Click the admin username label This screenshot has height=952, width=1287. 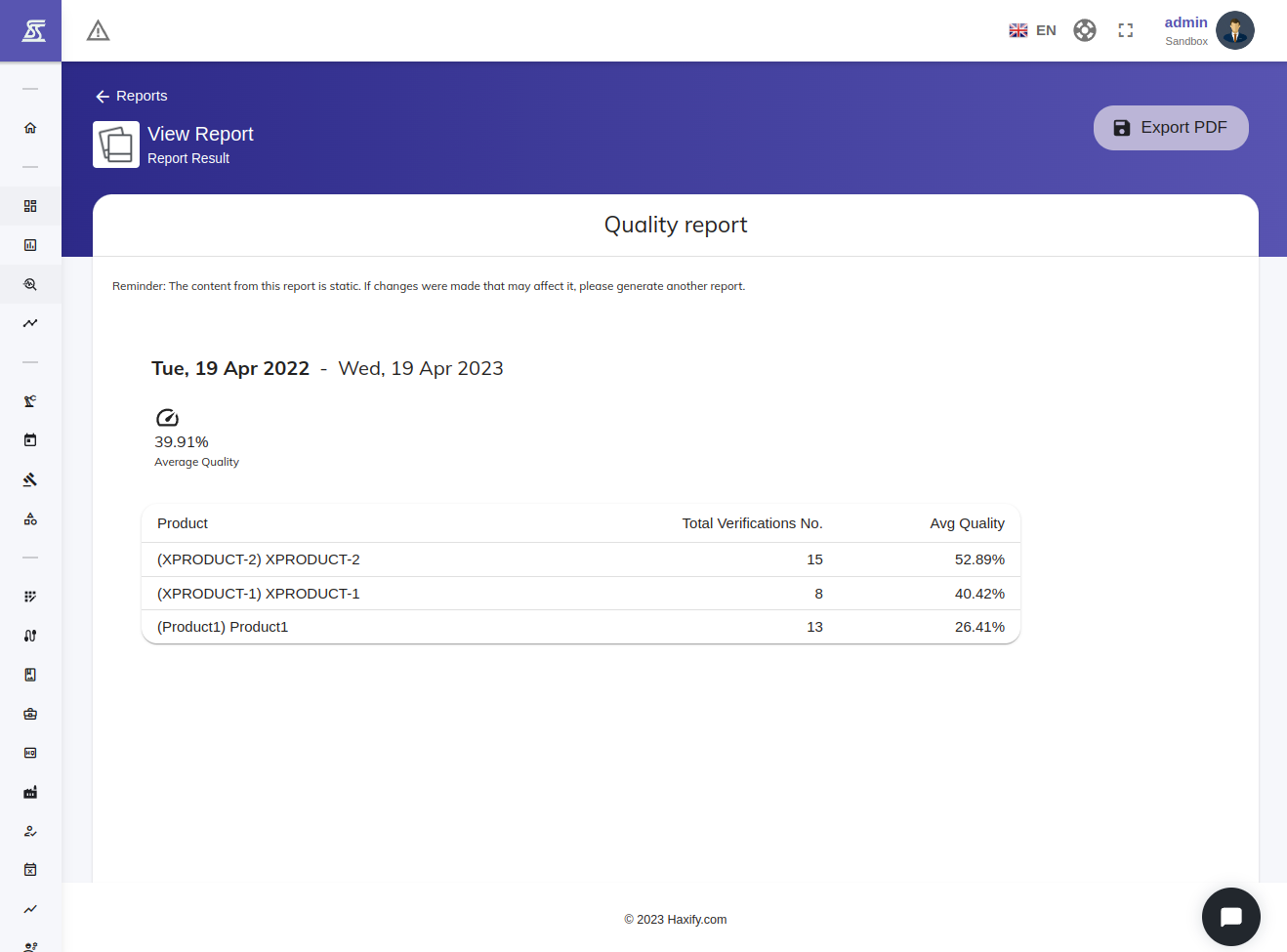click(1185, 22)
